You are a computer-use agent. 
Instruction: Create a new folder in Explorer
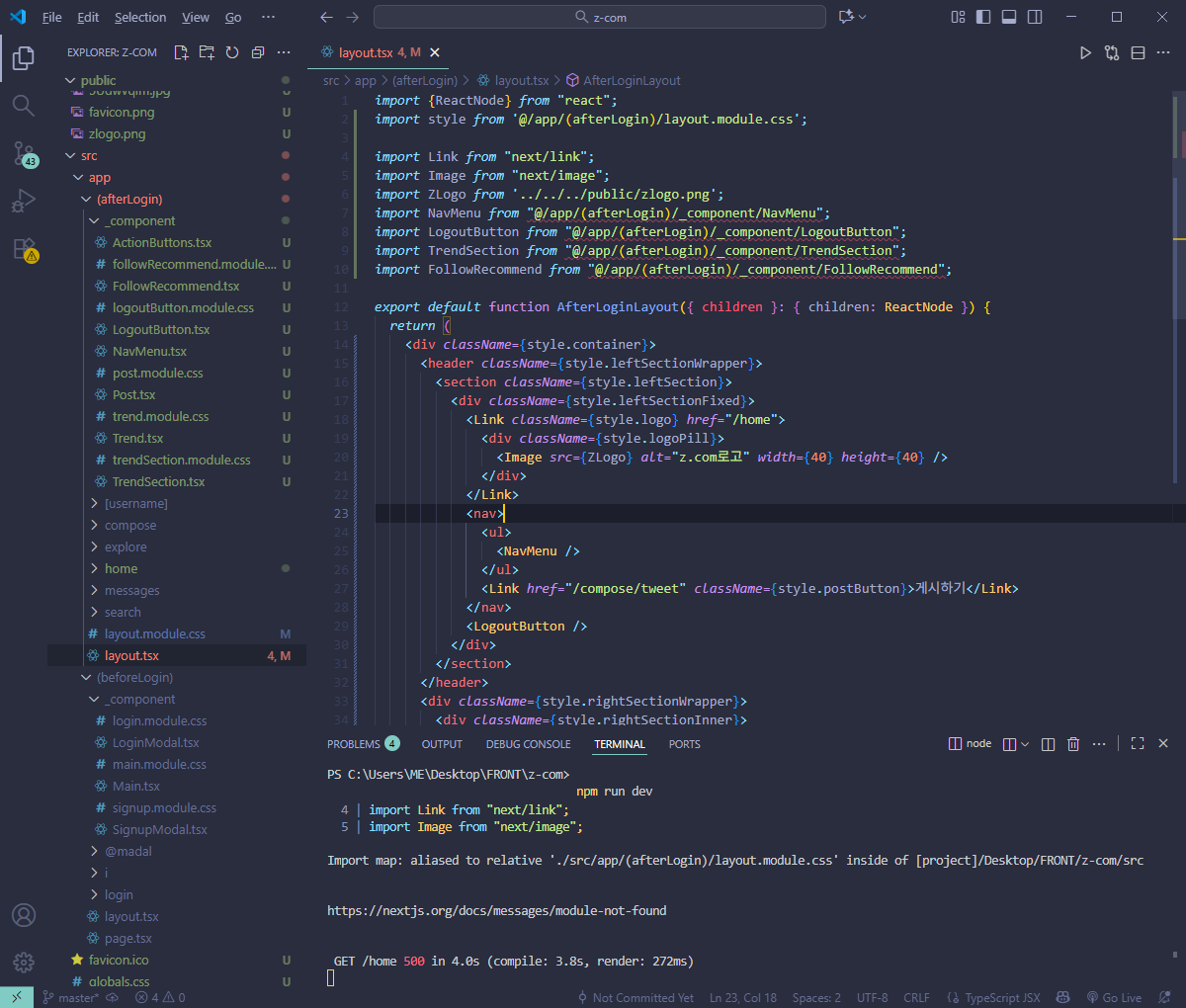coord(207,52)
